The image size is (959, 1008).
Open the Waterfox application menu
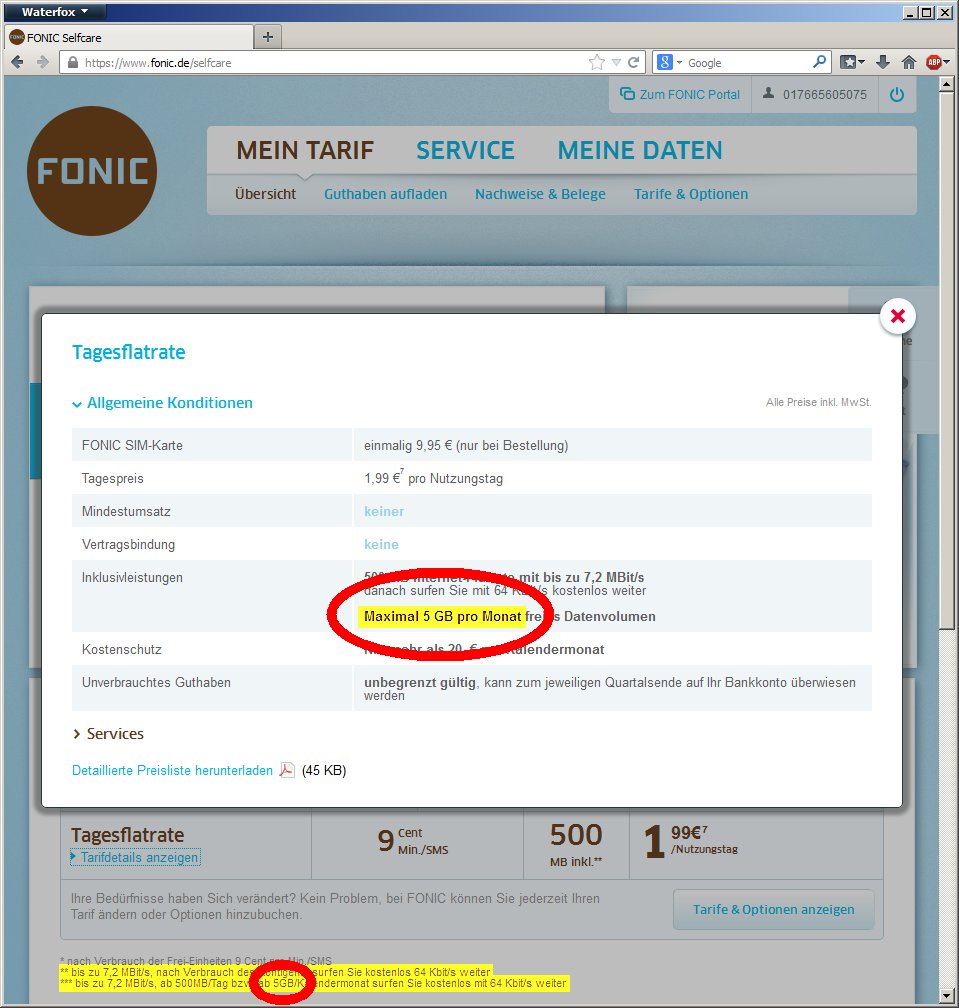point(54,12)
